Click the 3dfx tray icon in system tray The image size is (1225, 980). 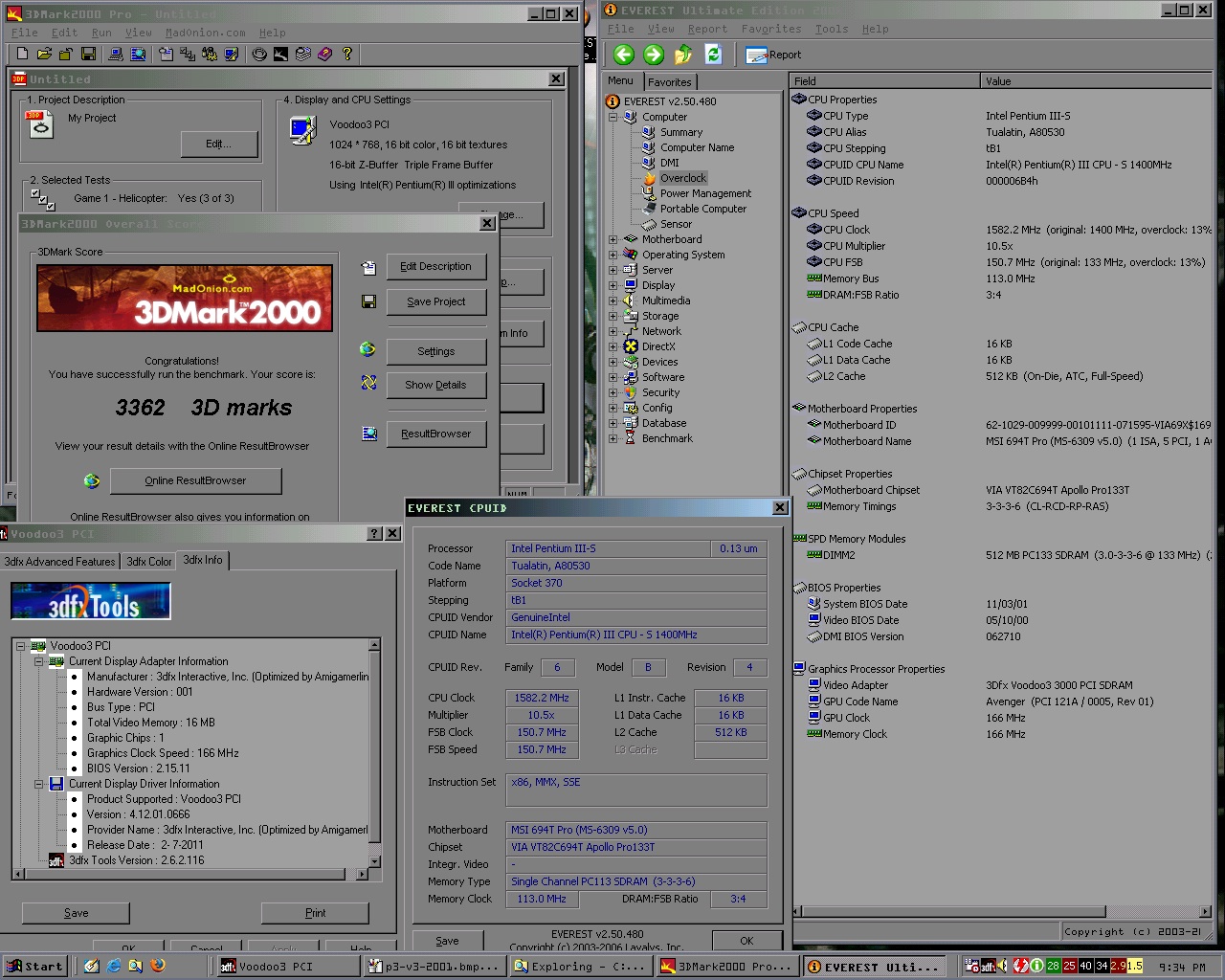[989, 967]
